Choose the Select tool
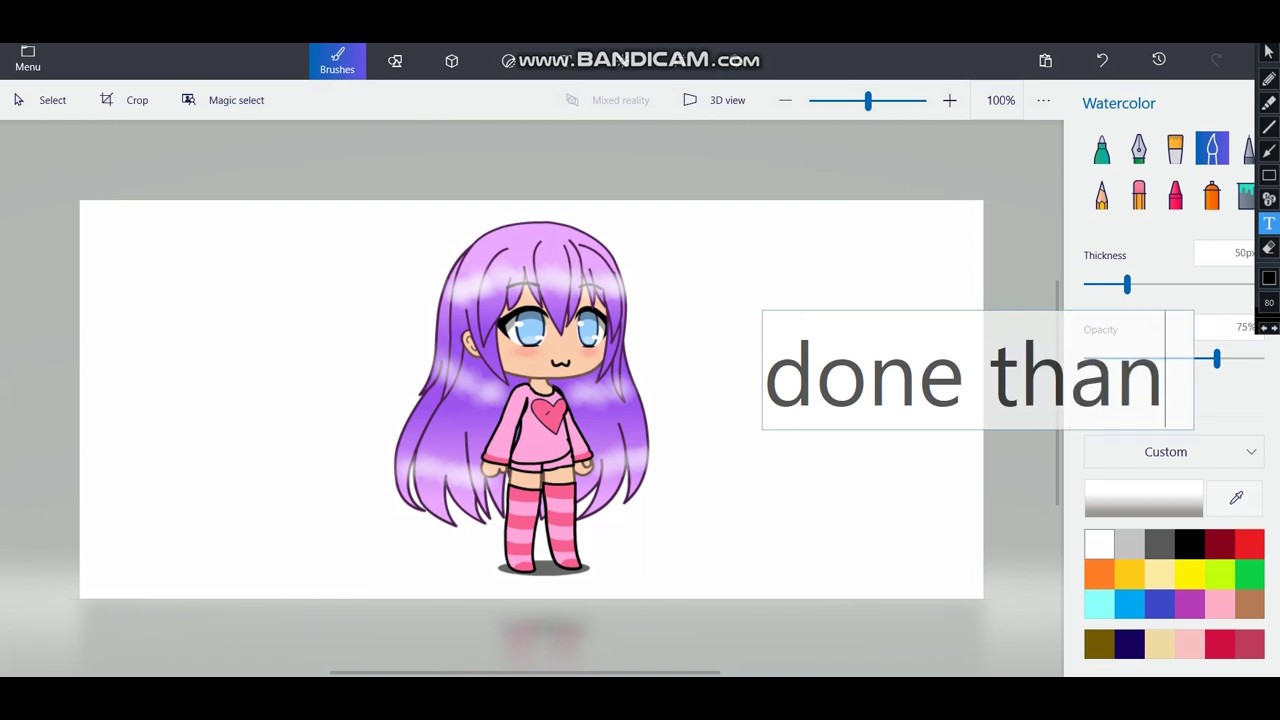 click(x=40, y=100)
